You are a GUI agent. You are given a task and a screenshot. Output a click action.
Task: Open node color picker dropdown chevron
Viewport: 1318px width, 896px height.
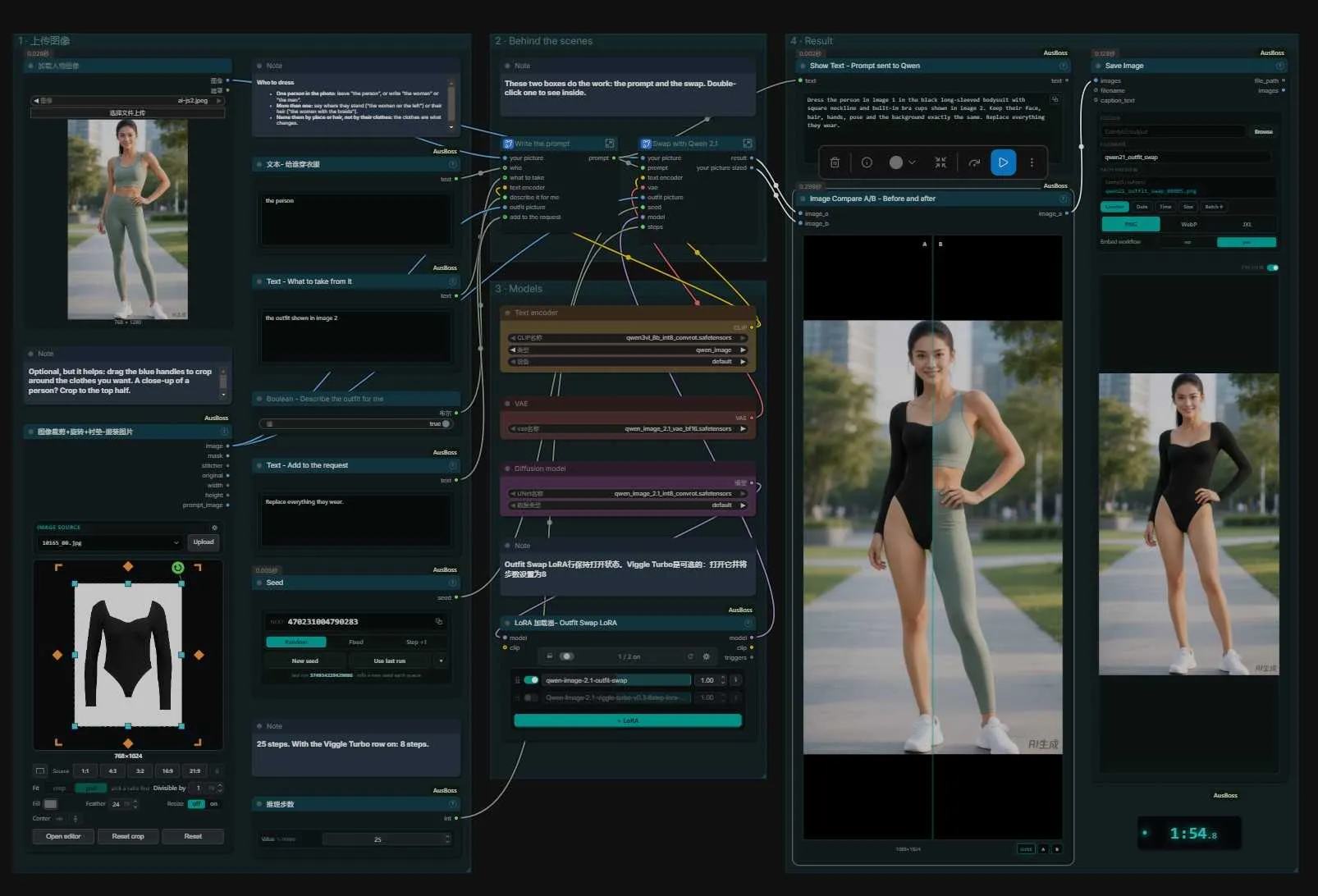[x=913, y=162]
